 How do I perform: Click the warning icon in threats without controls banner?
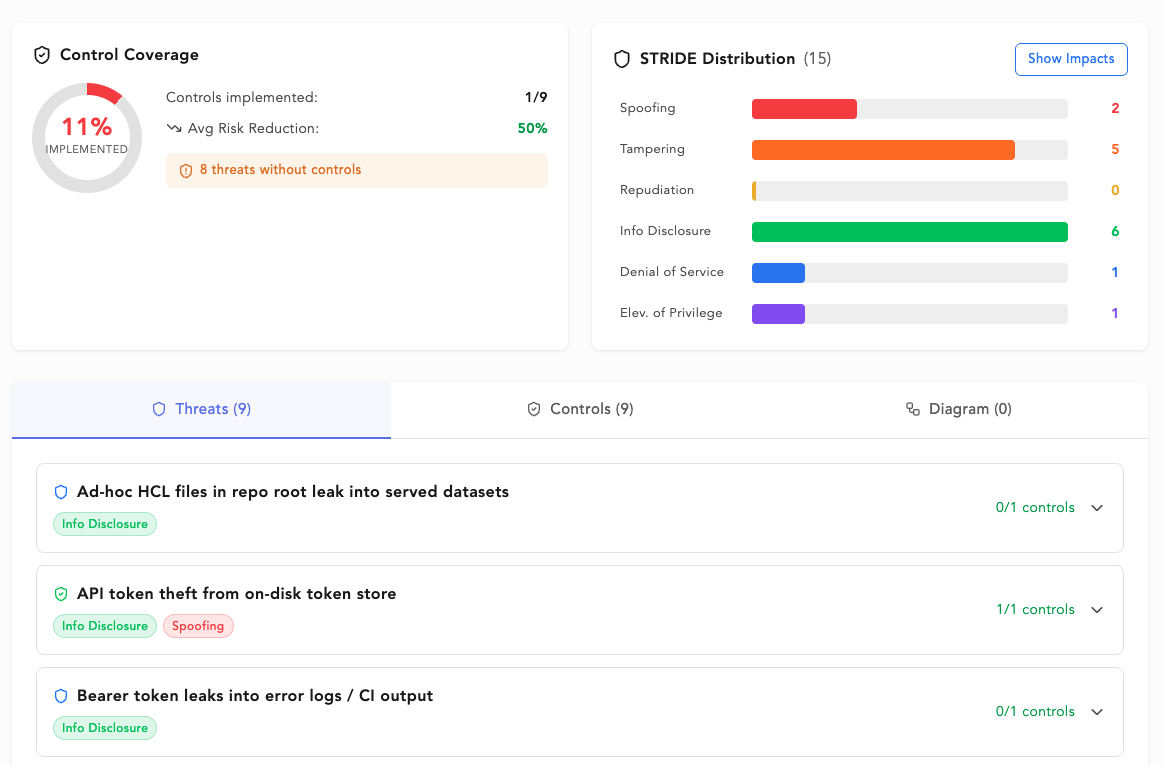click(186, 171)
